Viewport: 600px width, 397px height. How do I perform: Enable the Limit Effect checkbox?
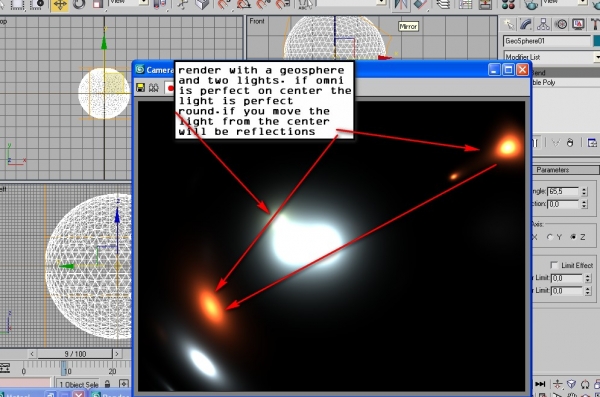tap(554, 265)
